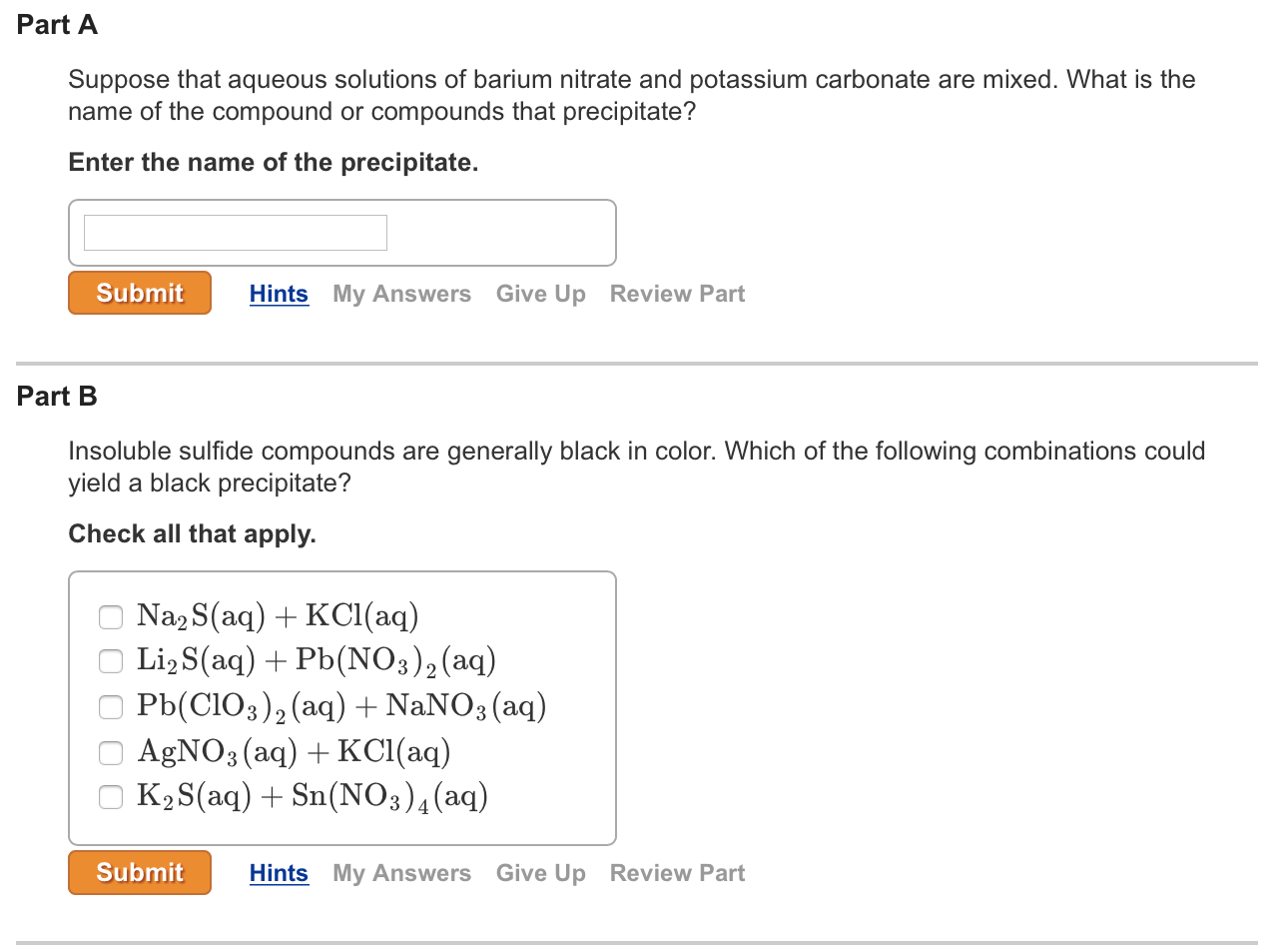1288x945 pixels.
Task: Check the Li2S + Pb(NO3)2 option
Action: [x=111, y=660]
